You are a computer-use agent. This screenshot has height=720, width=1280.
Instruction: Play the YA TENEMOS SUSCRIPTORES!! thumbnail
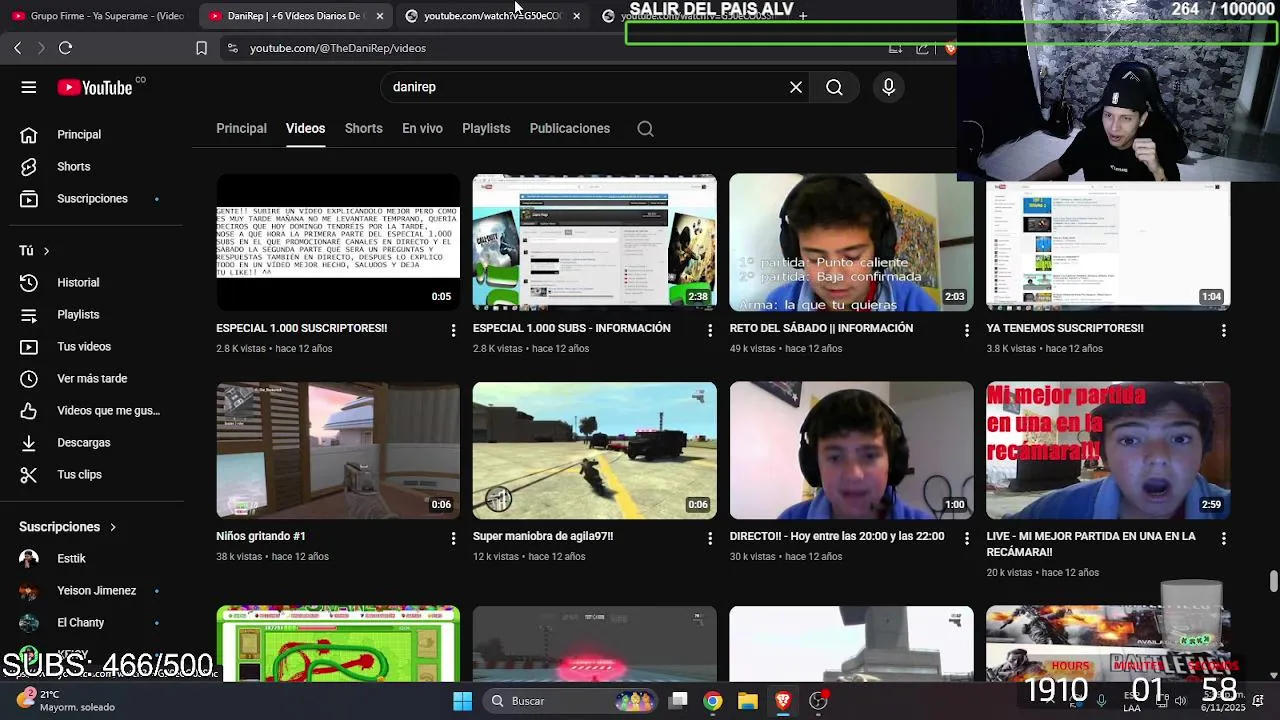point(1108,245)
